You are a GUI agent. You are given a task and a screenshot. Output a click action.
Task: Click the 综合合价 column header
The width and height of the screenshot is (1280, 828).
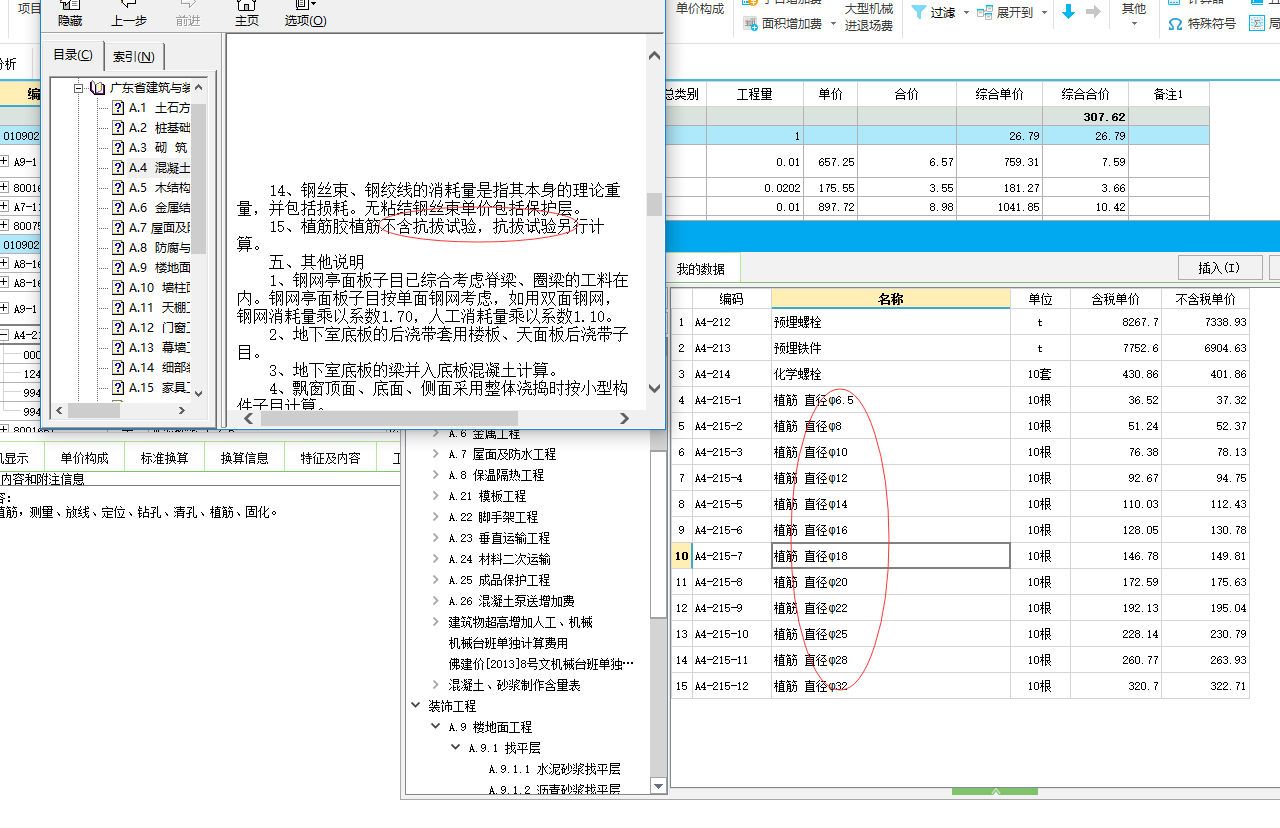(1086, 94)
